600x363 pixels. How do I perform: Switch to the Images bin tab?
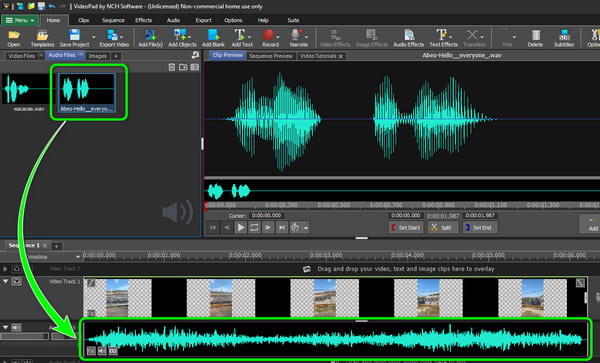coord(97,56)
